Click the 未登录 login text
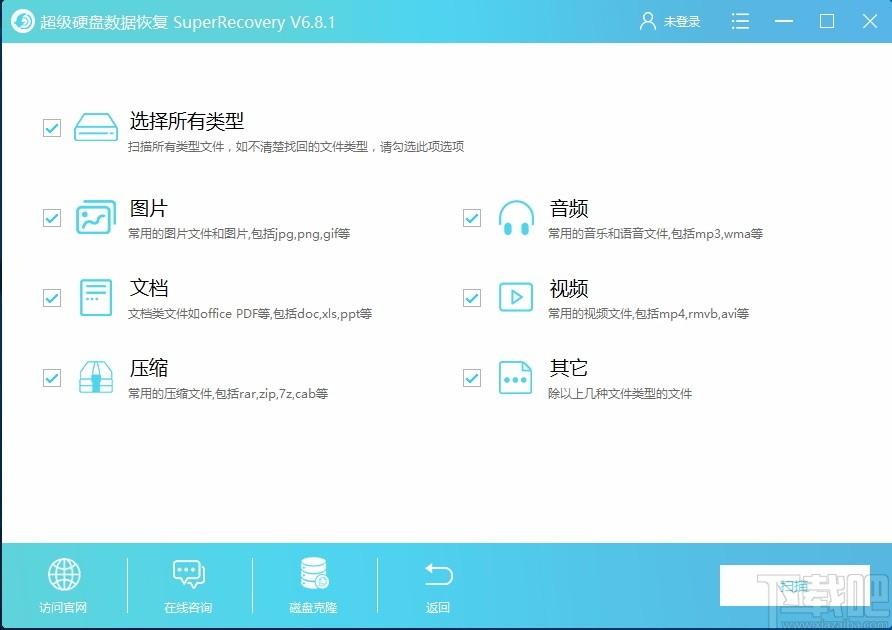This screenshot has height=630, width=892. (682, 22)
